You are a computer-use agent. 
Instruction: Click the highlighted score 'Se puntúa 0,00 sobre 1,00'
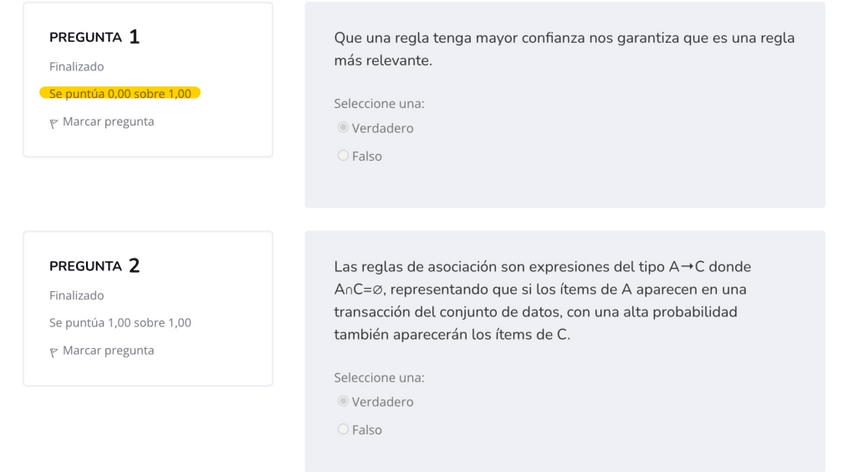pyautogui.click(x=120, y=93)
